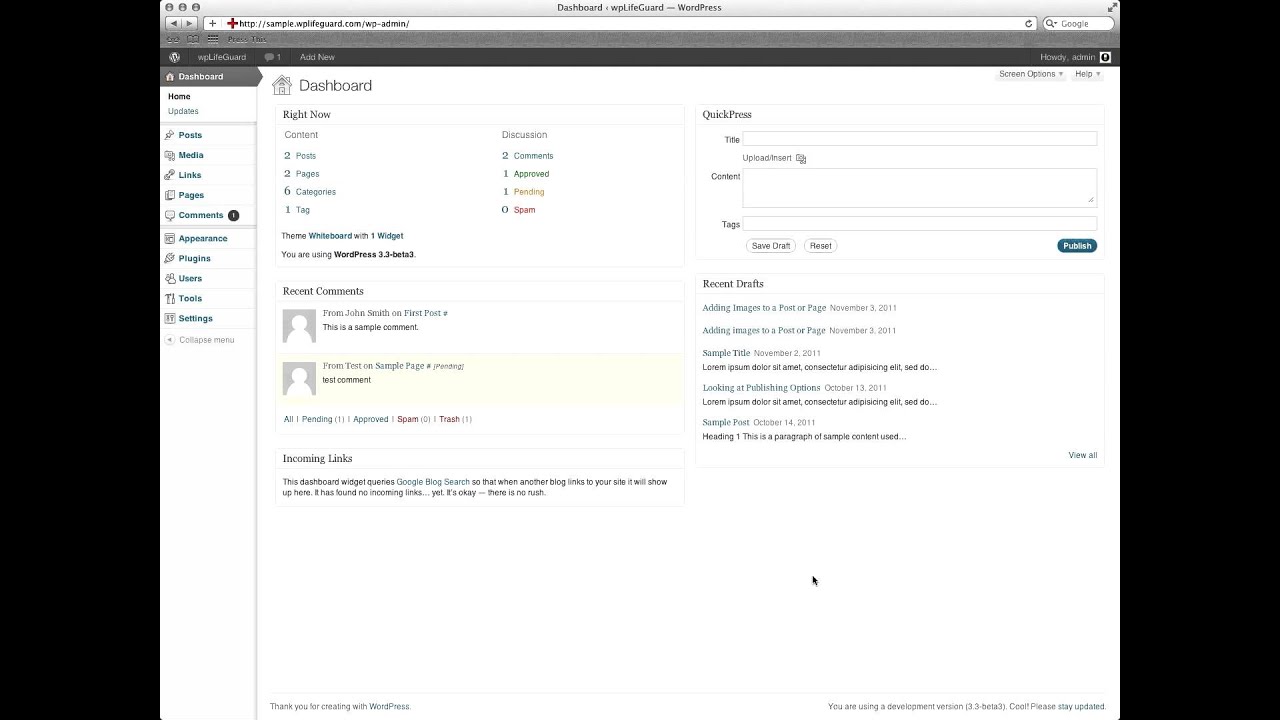This screenshot has width=1280, height=720.
Task: Open the Add New admin bar menu
Action: coord(317,57)
